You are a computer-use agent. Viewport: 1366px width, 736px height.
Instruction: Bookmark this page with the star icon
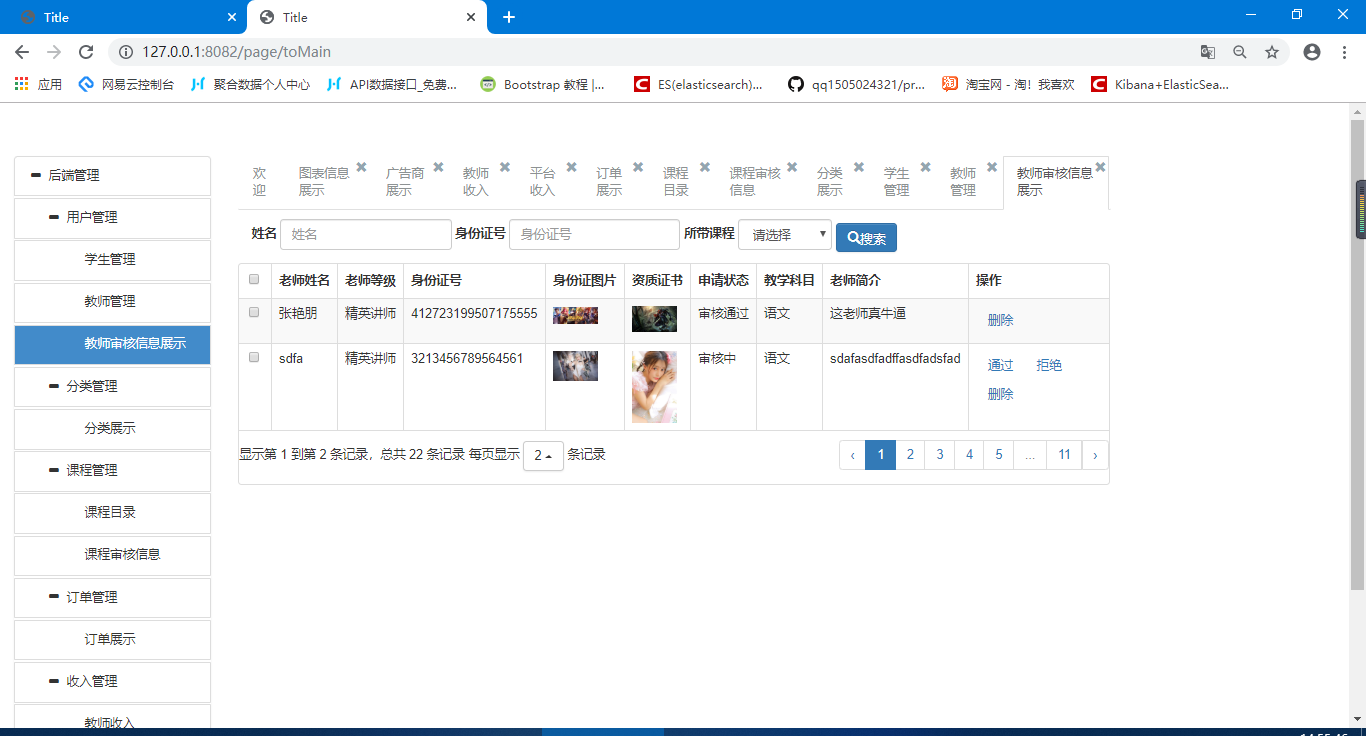click(1272, 52)
